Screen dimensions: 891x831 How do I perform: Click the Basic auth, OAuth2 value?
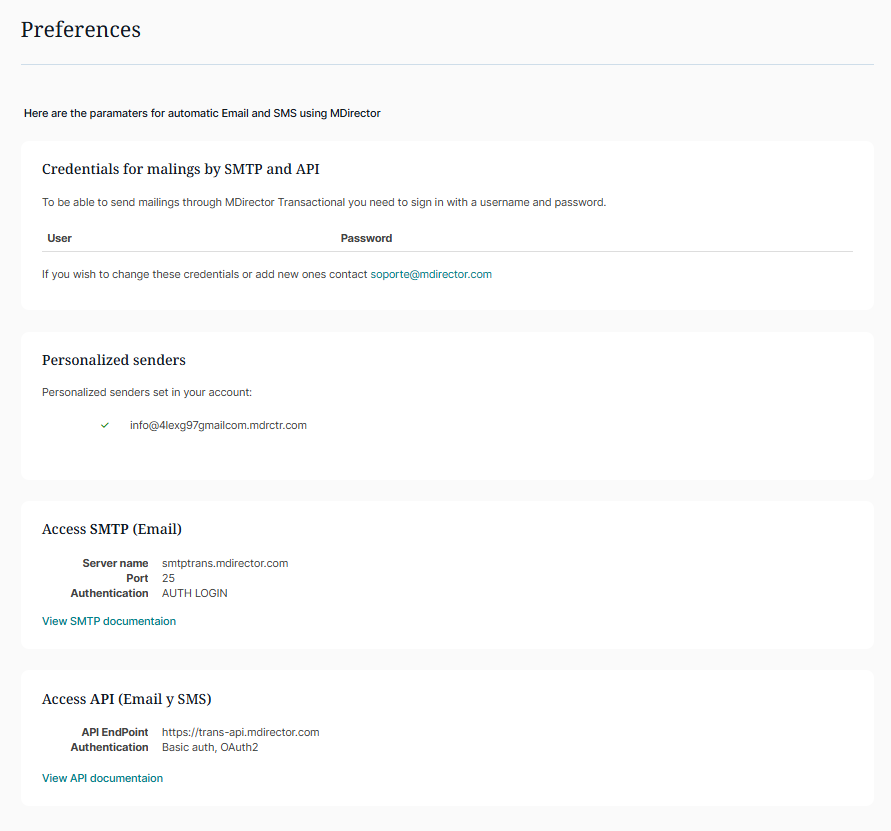[210, 747]
